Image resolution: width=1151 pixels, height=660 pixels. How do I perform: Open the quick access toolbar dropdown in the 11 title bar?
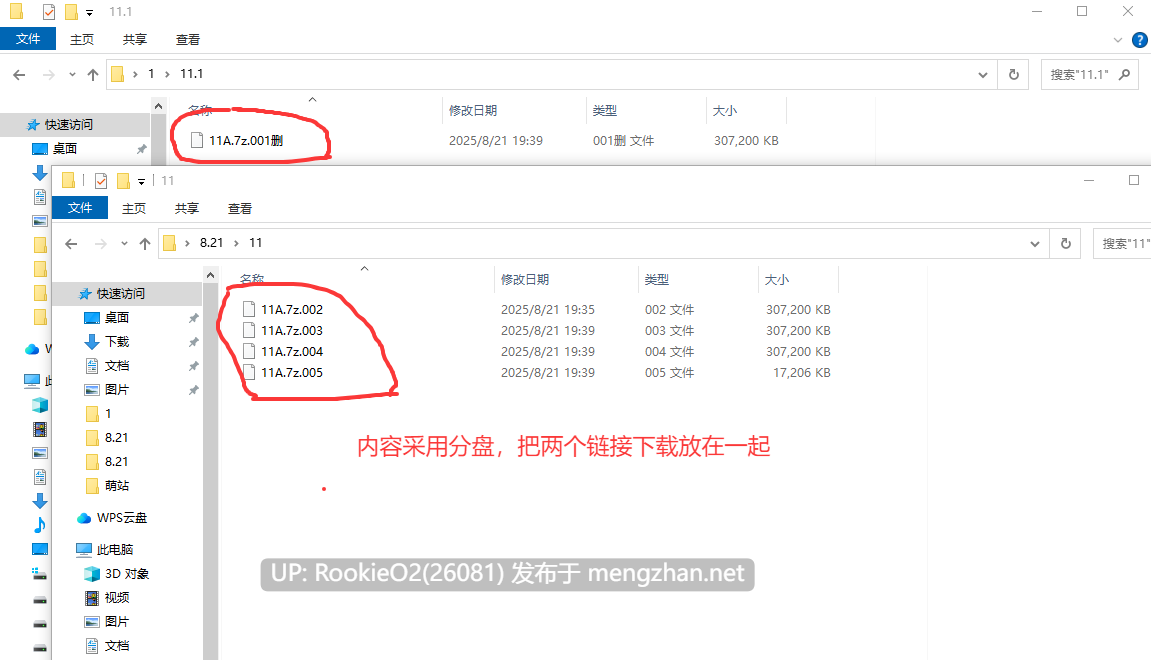click(x=142, y=181)
